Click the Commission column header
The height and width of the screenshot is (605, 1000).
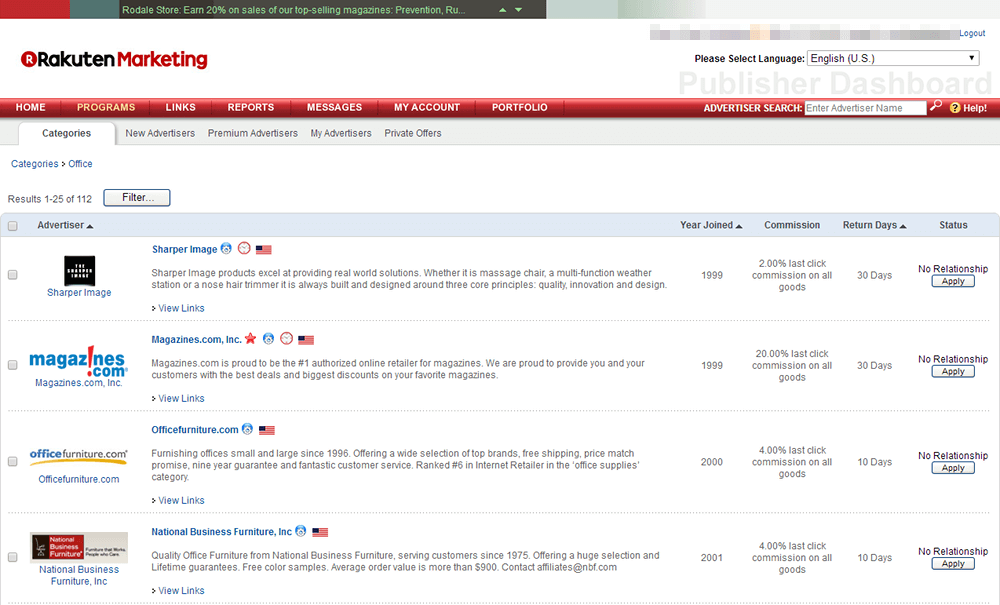(792, 225)
